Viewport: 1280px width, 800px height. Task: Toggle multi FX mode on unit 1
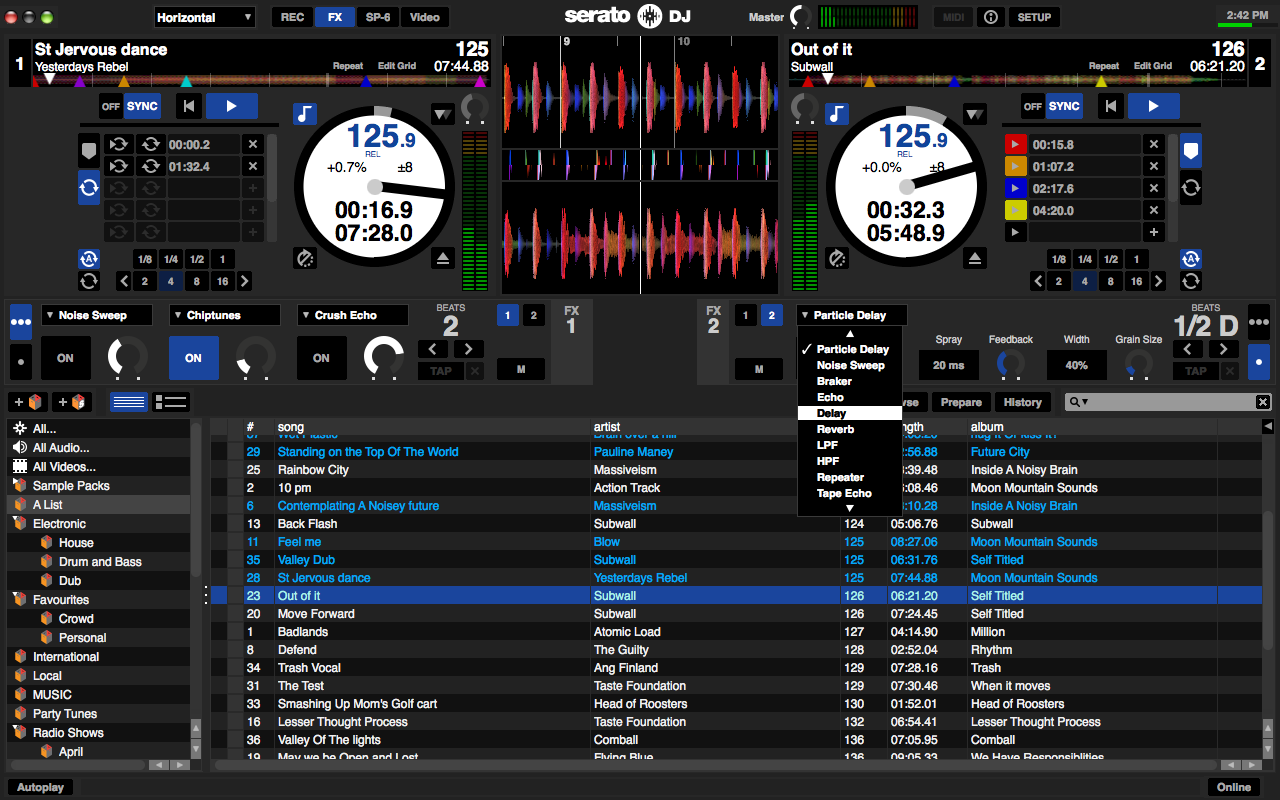tap(20, 323)
